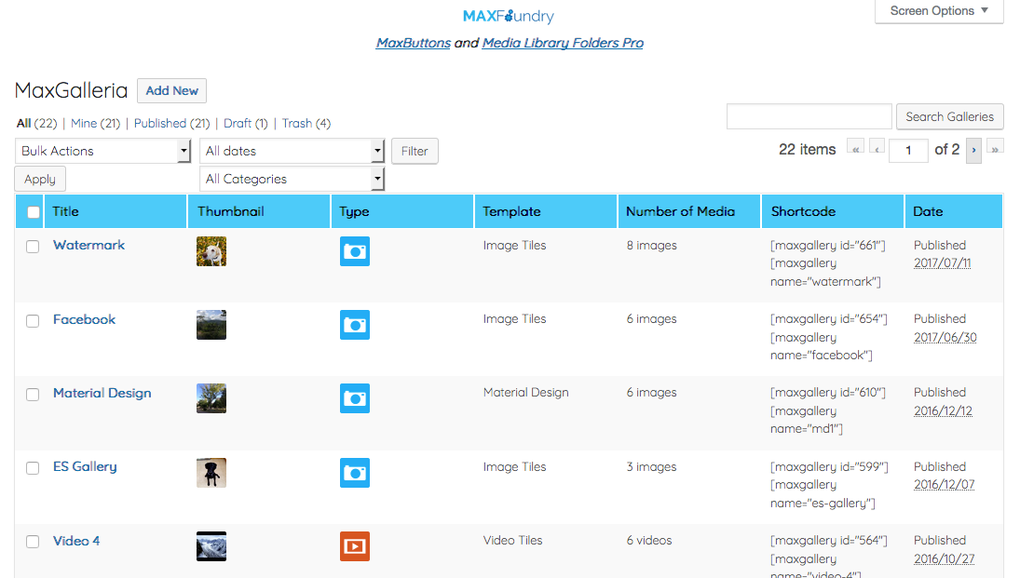Open the Bulk Actions dropdown

tap(104, 151)
